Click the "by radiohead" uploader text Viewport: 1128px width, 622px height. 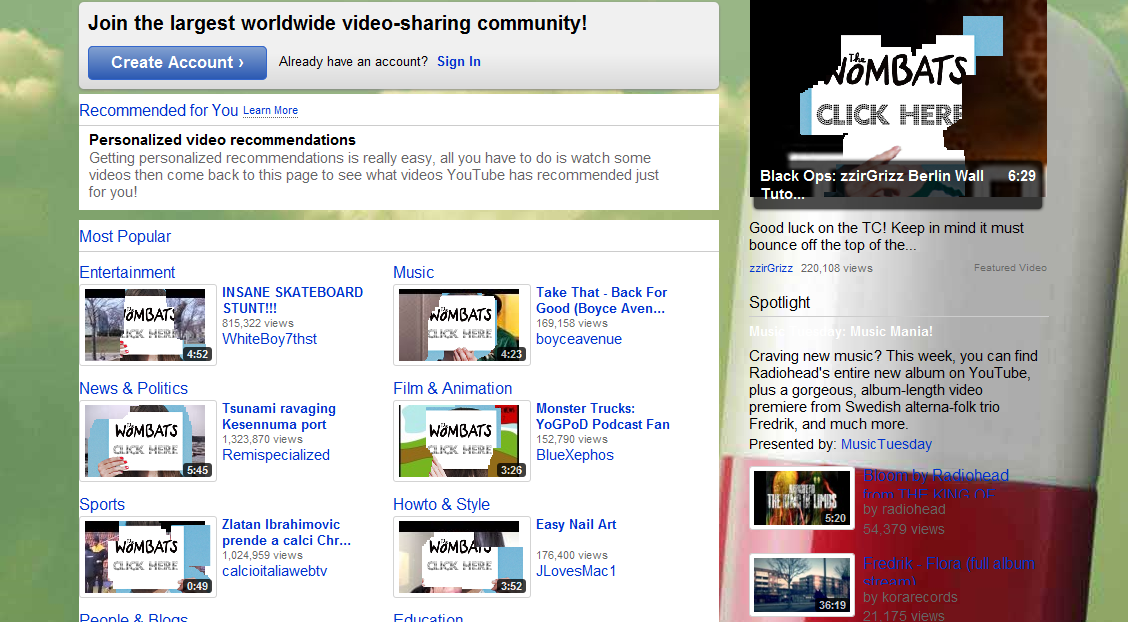point(904,509)
